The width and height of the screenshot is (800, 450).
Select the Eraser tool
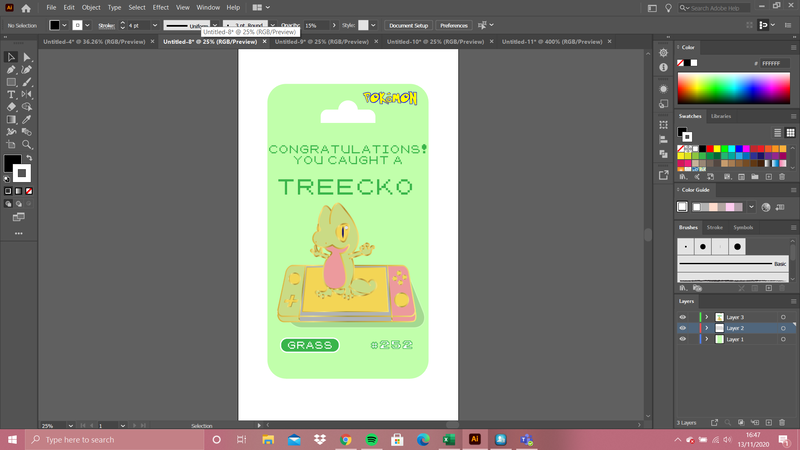tap(11, 107)
